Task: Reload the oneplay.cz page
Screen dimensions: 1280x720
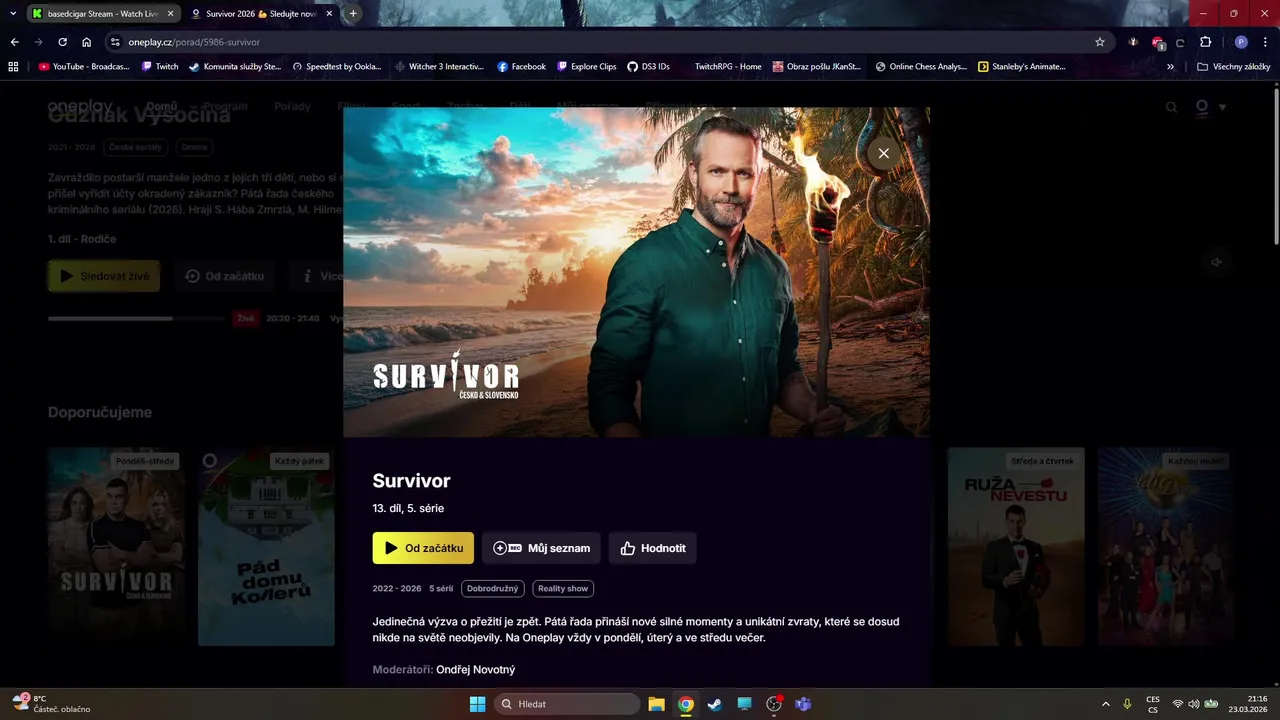Action: (62, 42)
